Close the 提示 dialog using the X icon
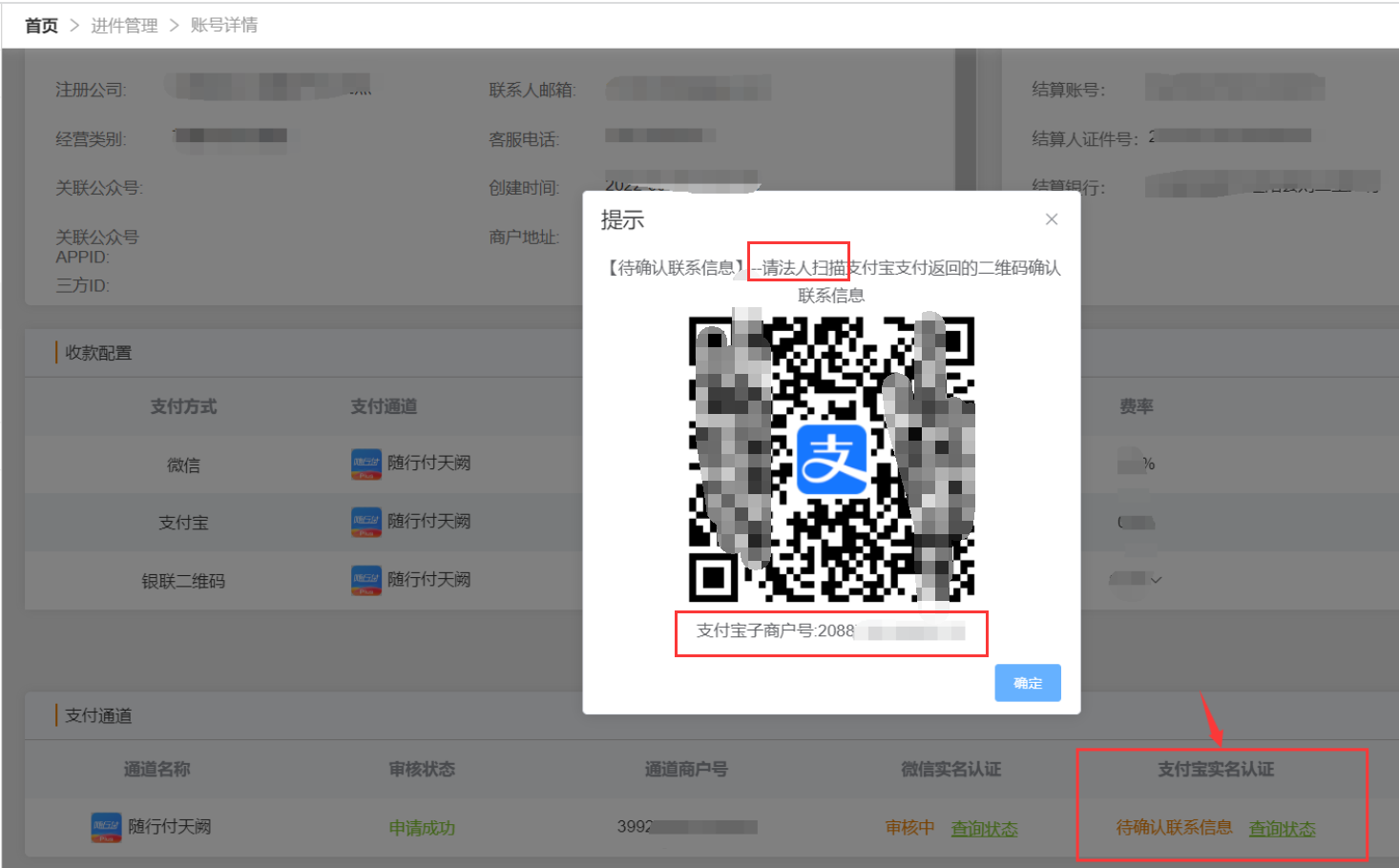Image resolution: width=1399 pixels, height=868 pixels. (1051, 219)
